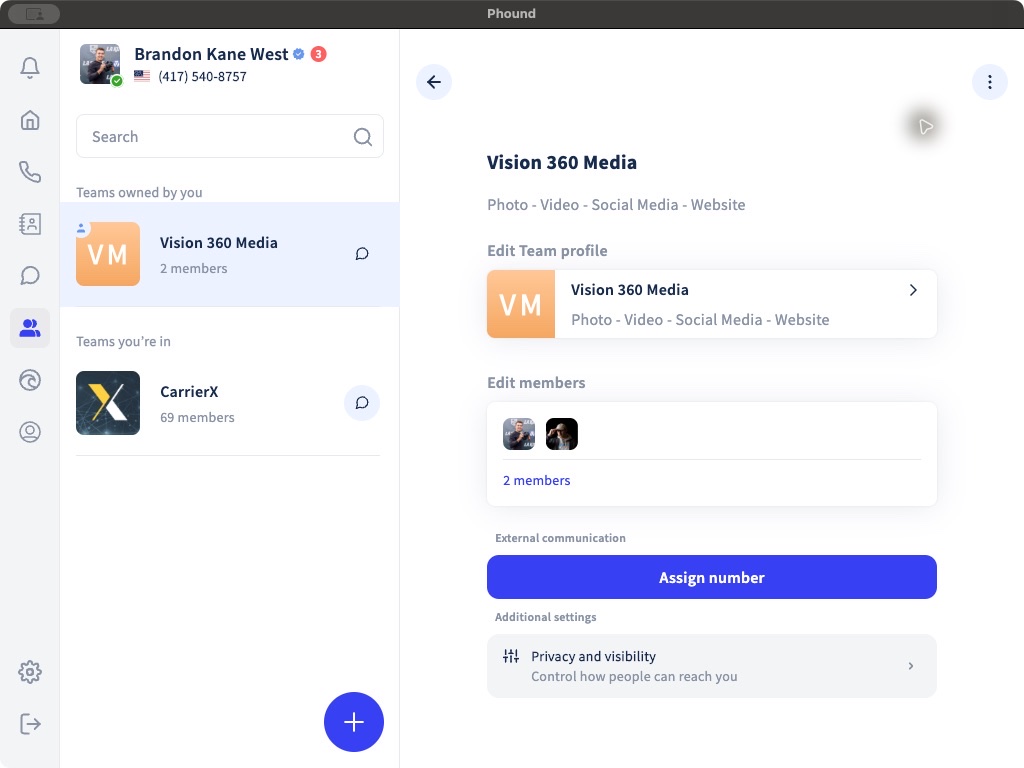Click 'Control how people can reach you' text
This screenshot has width=1024, height=768.
[634, 677]
